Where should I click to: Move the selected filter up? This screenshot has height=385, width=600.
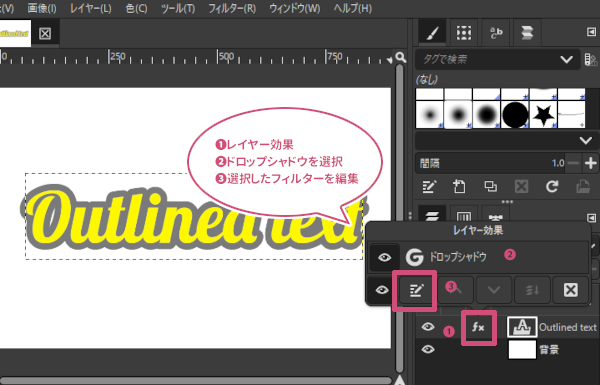[x=455, y=290]
